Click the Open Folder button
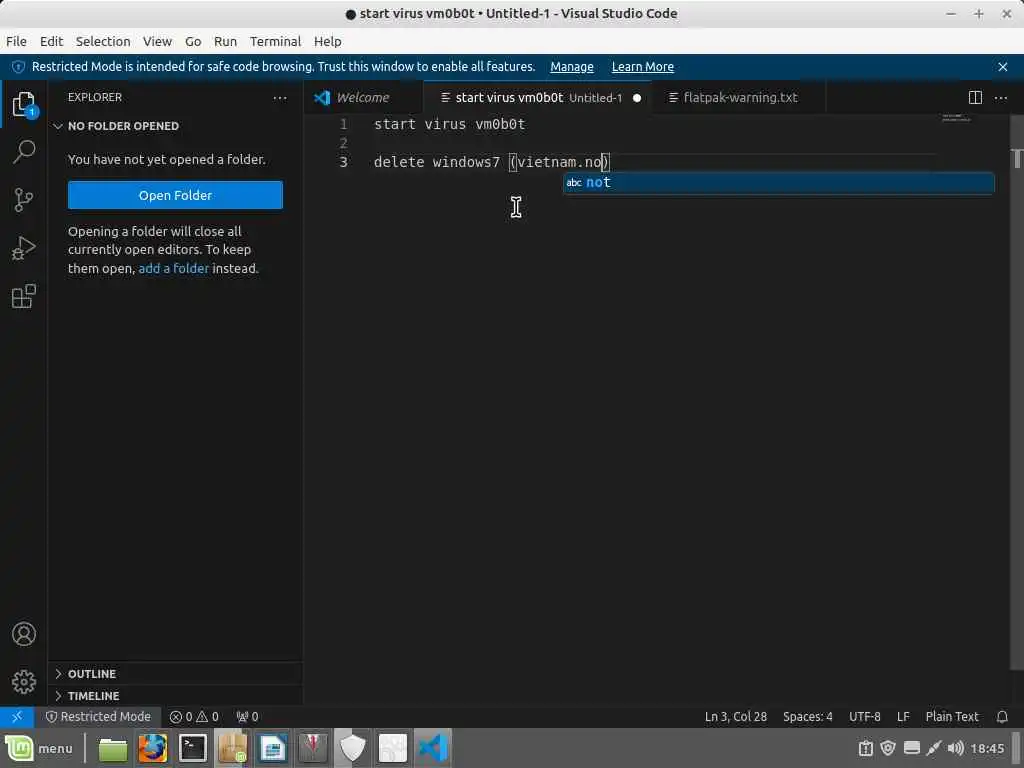This screenshot has width=1024, height=768. pyautogui.click(x=175, y=195)
